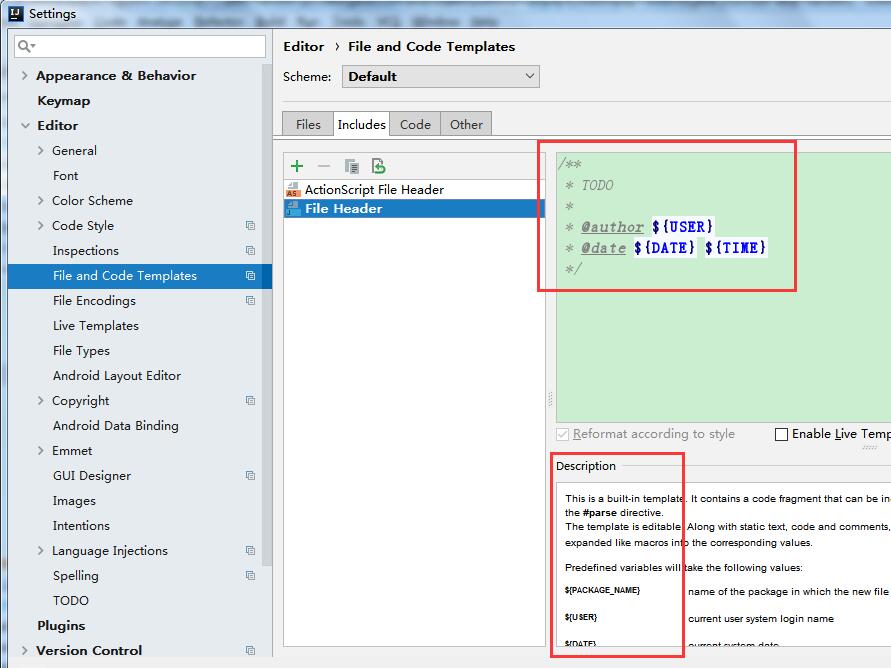The width and height of the screenshot is (891, 668).
Task: Click the File Header item icon
Action: click(x=293, y=208)
